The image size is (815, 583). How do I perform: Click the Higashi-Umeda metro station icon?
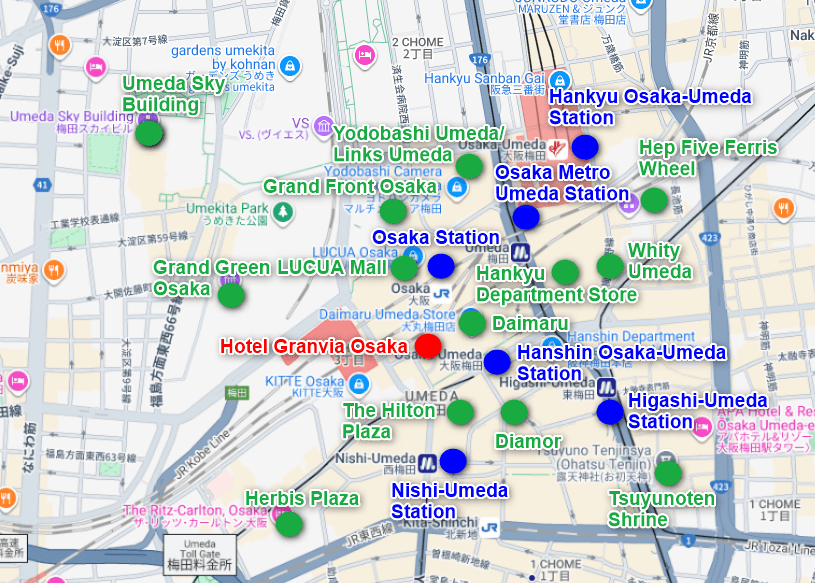click(x=606, y=387)
